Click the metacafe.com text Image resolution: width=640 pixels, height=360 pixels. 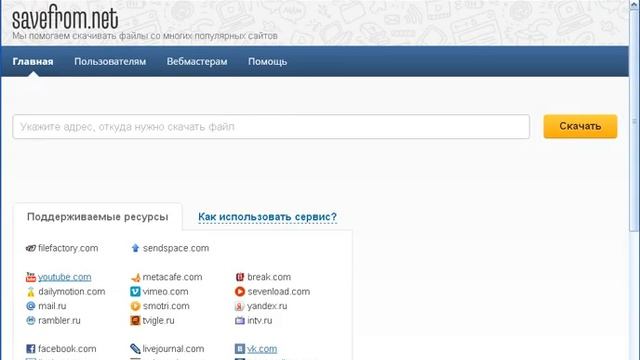172,277
